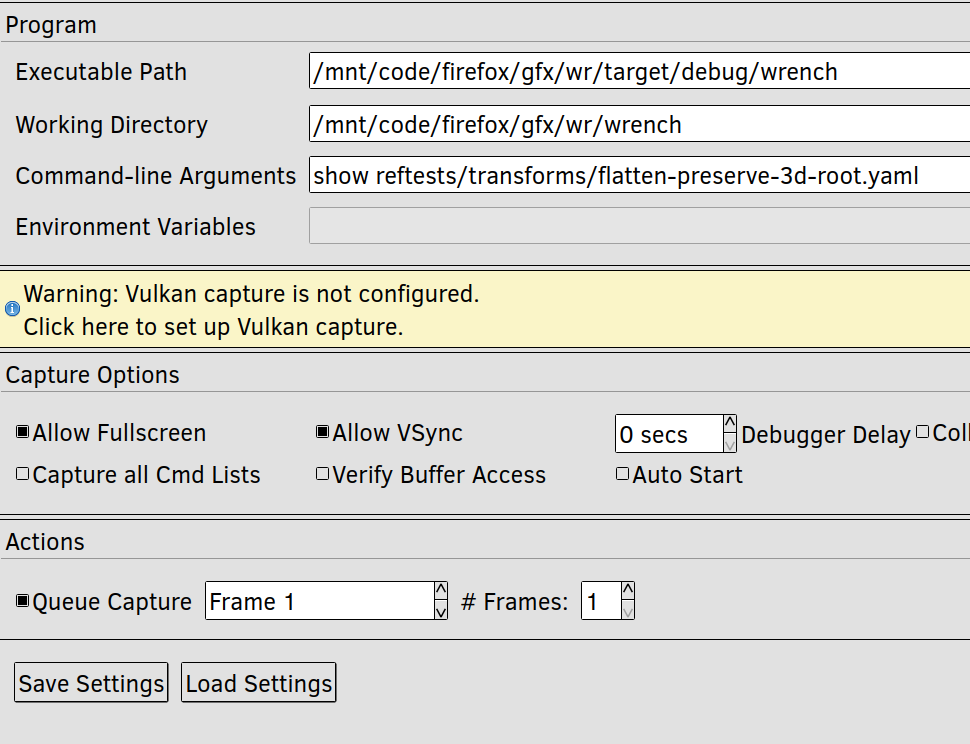Click into the Working Directory field
Screen dimensions: 970x744
tap(639, 124)
